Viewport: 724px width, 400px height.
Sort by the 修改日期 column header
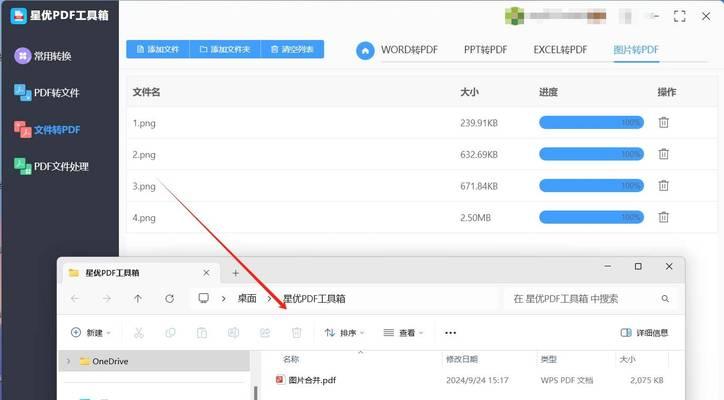(x=462, y=359)
